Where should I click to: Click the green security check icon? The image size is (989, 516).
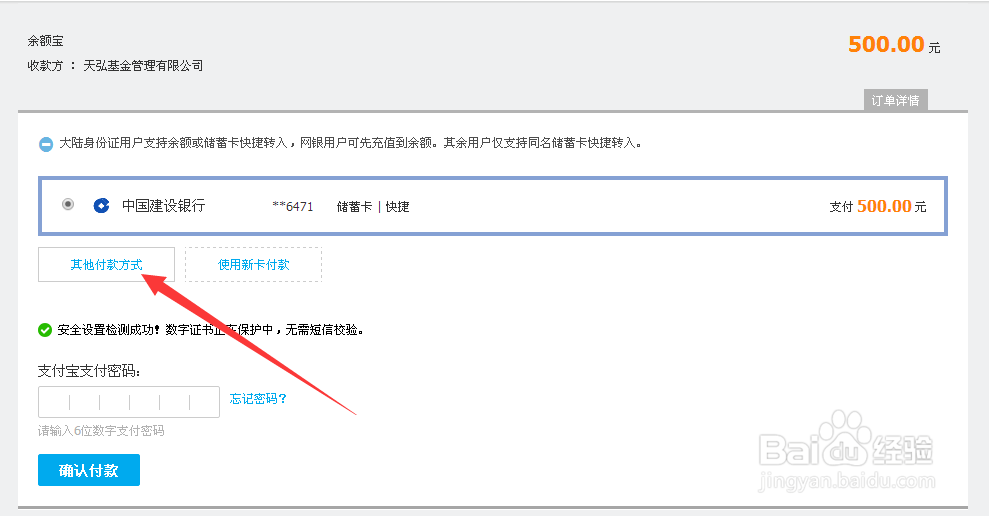[x=45, y=330]
